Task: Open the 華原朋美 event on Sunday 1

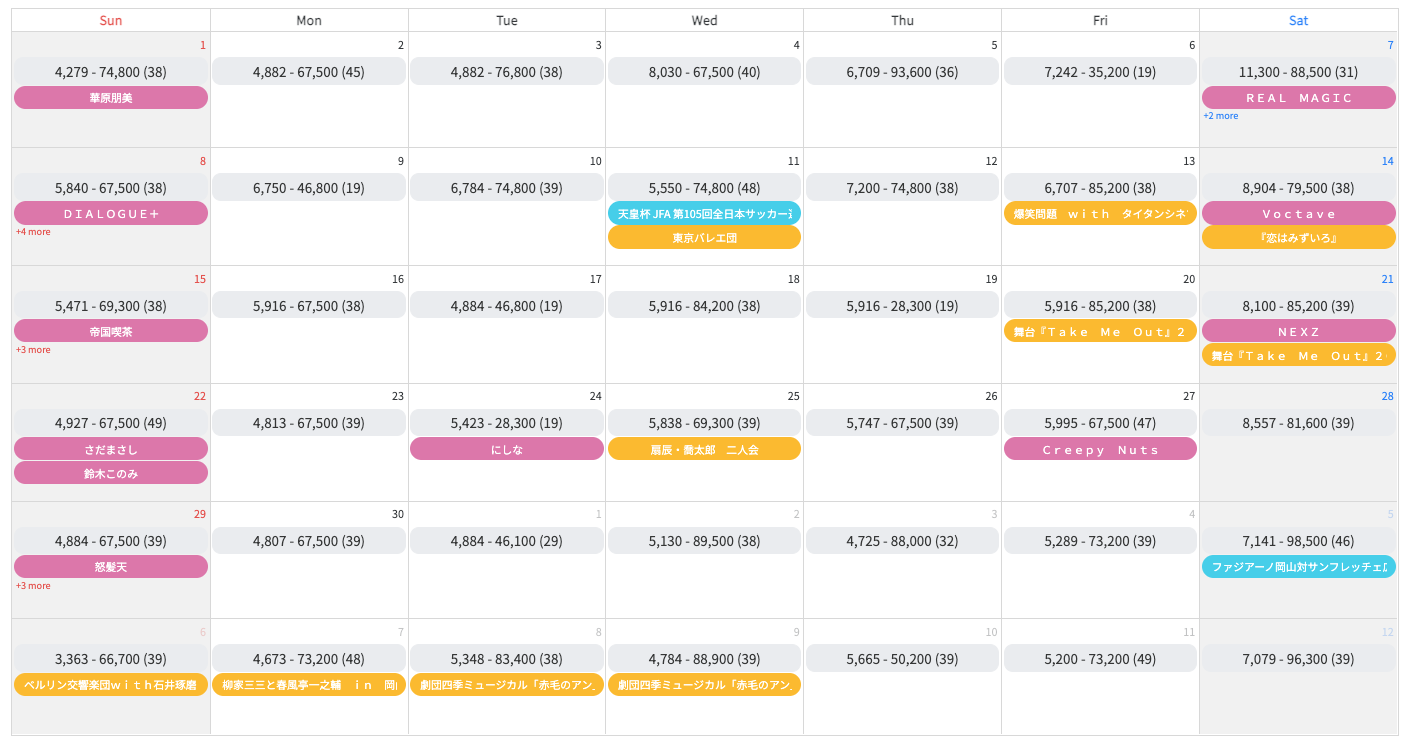Action: coord(111,98)
